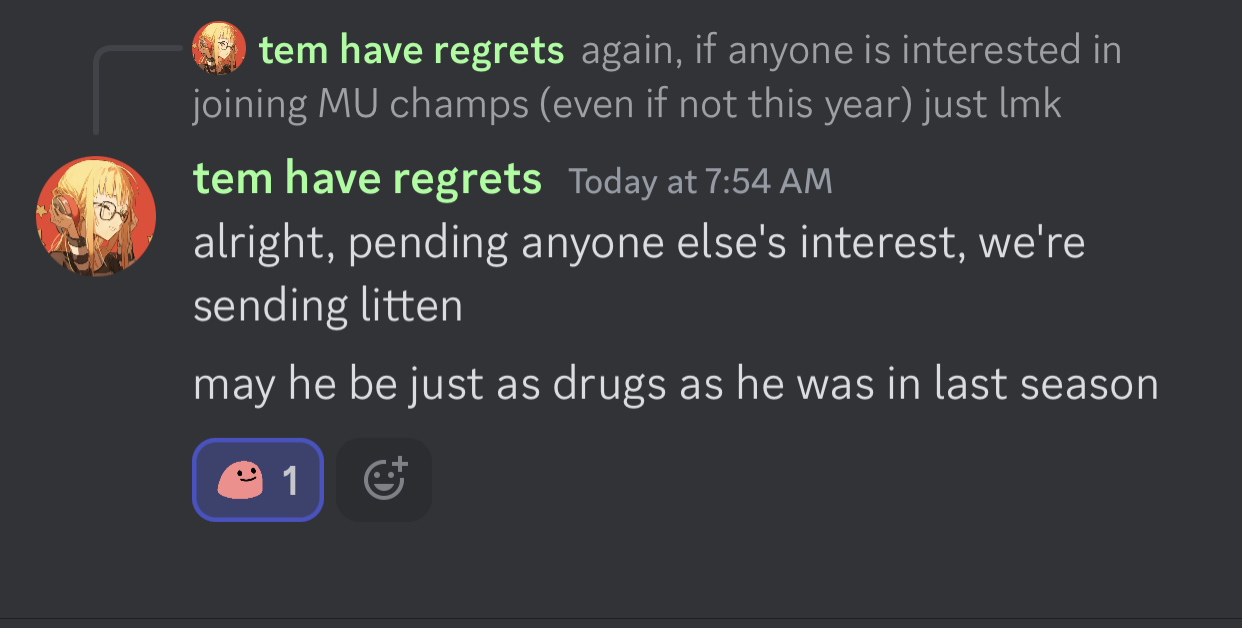The height and width of the screenshot is (628, 1242).
Task: Open tem have regrets' large profile avatar
Action: (x=96, y=216)
